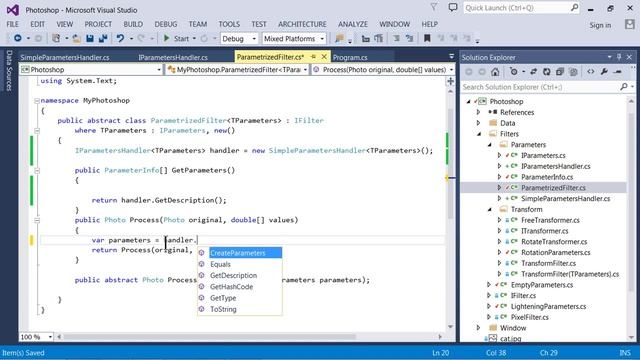Open the TOOLS menu

pyautogui.click(x=229, y=24)
